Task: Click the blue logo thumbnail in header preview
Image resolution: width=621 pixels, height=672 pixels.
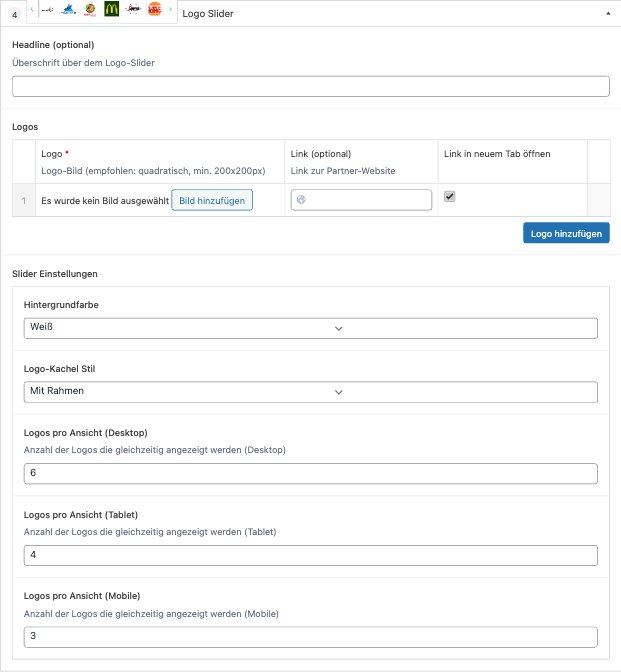Action: pyautogui.click(x=68, y=10)
